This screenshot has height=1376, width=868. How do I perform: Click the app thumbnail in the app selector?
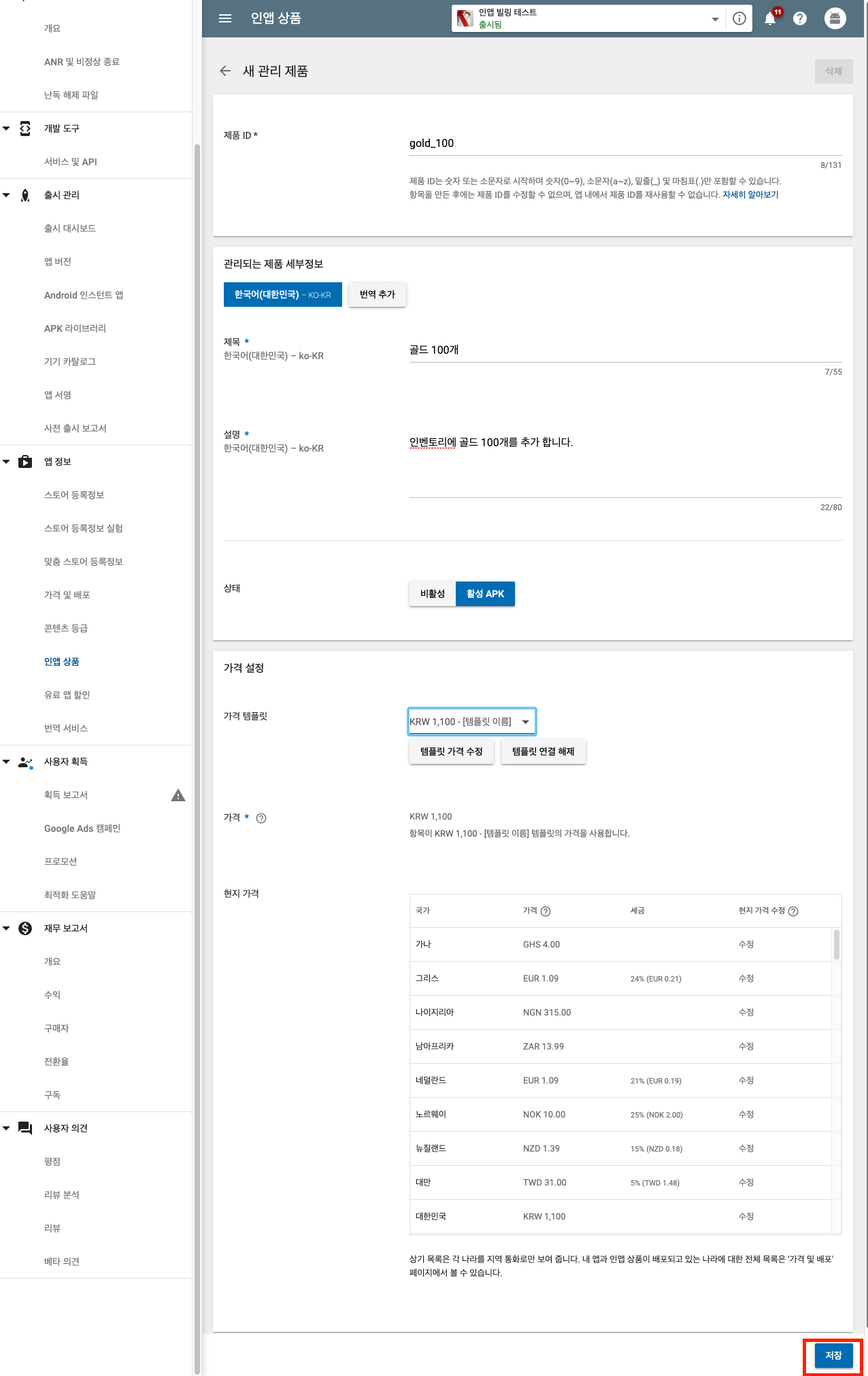click(465, 18)
